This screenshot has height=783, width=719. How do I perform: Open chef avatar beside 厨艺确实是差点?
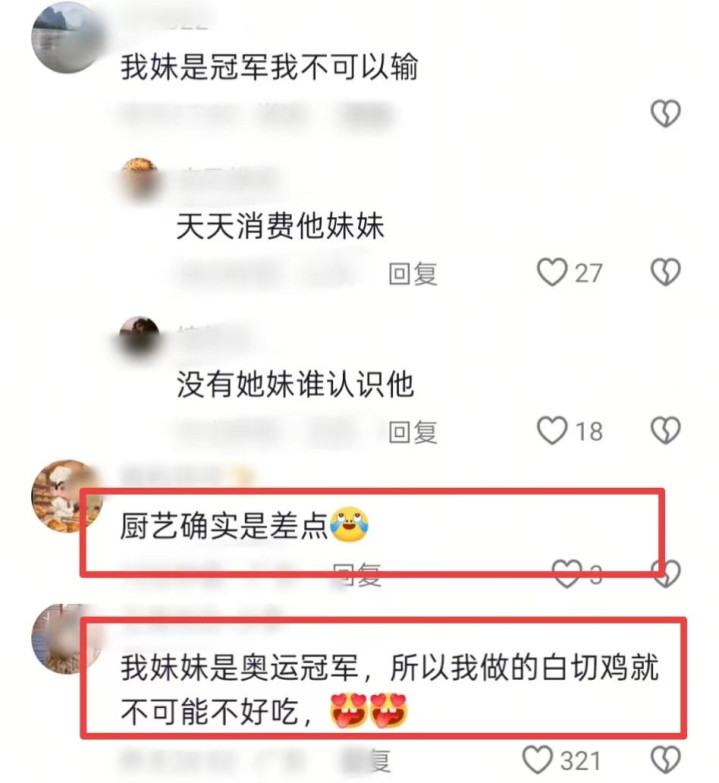(66, 495)
